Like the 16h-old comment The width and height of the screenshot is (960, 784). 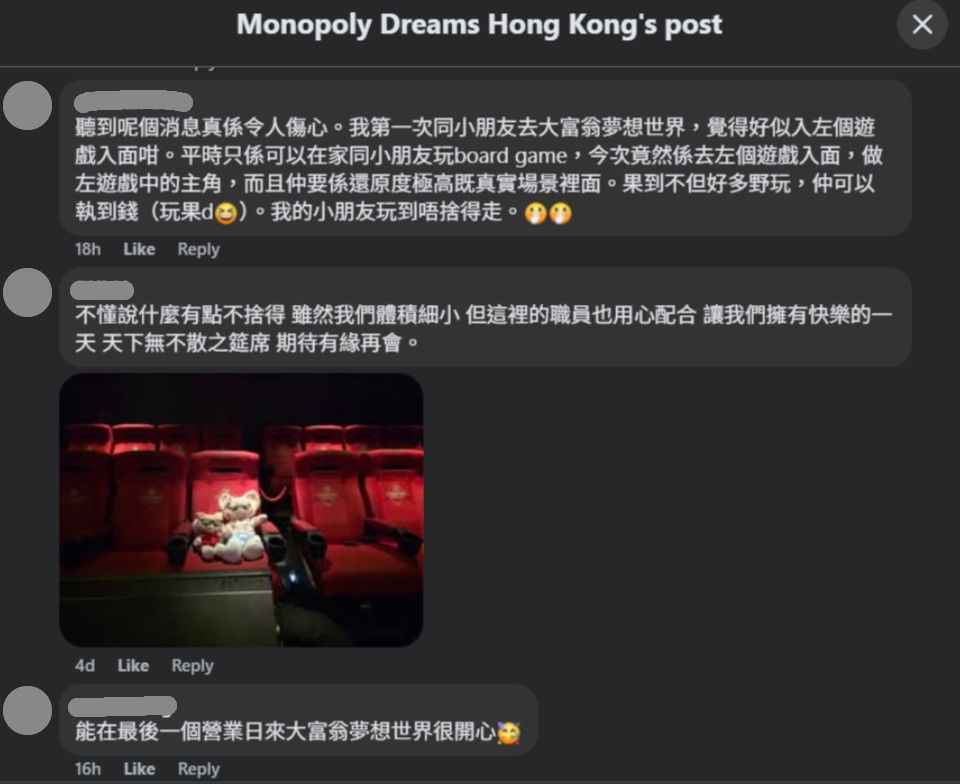(x=139, y=769)
